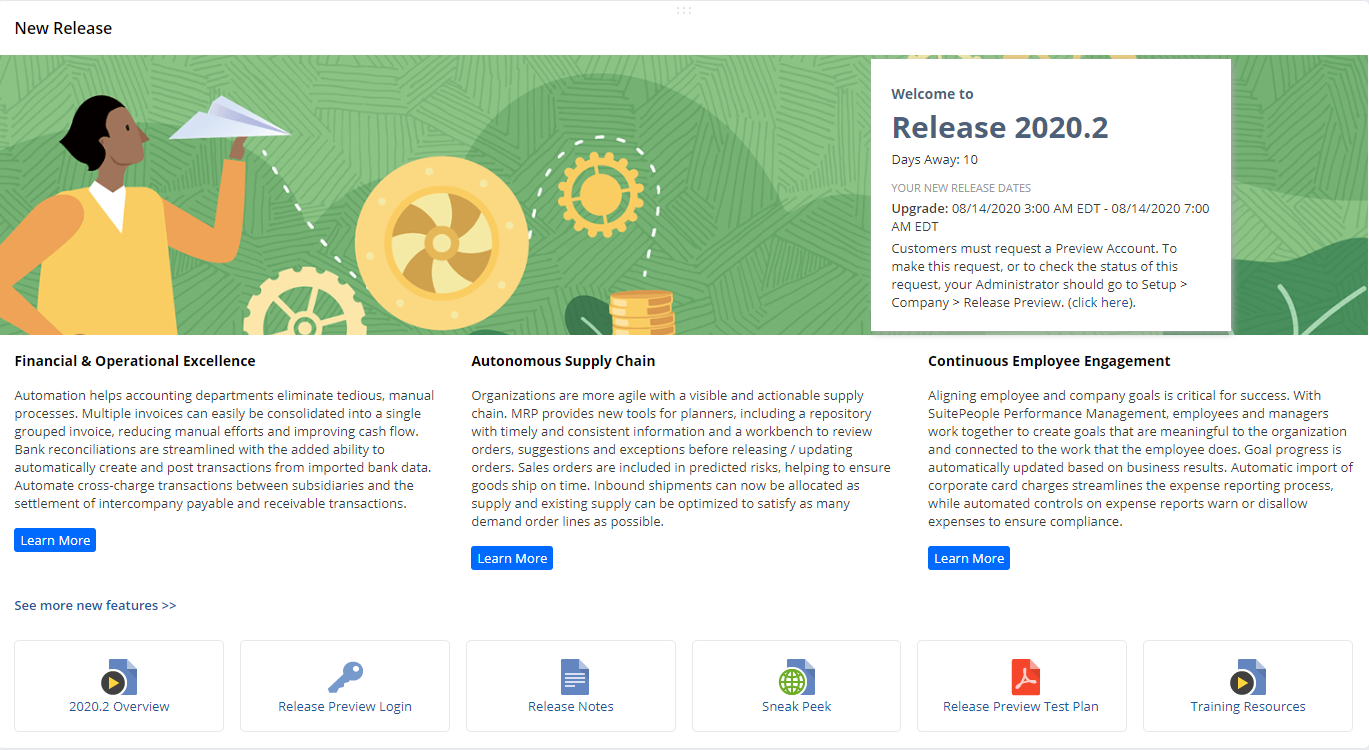Click the 2020.2 Overview video icon
1369x750 pixels.
point(119,677)
